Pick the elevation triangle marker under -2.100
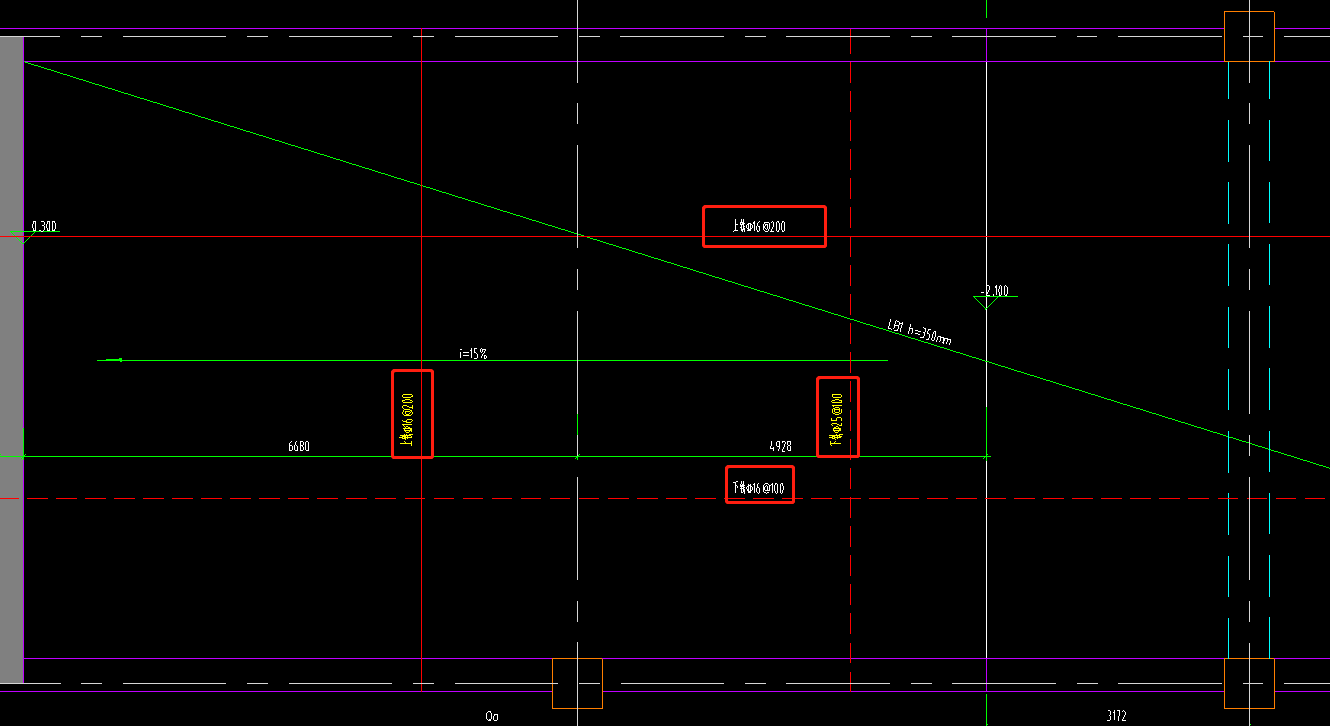This screenshot has width=1330, height=726. (x=987, y=302)
